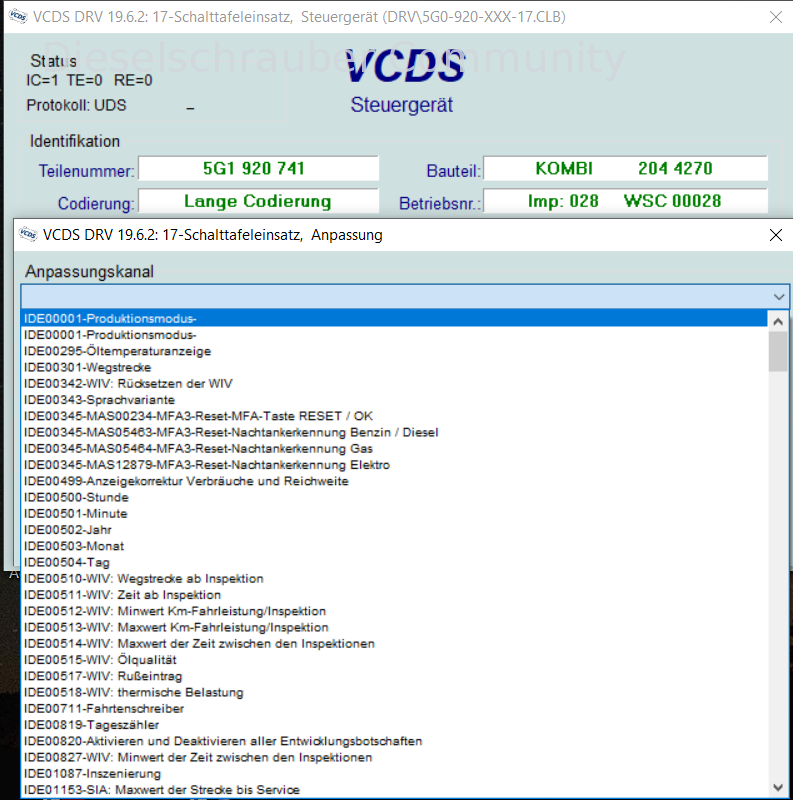
Task: Pick IDE00514 Maxwert der Zeit zwischen Inspektionen
Action: point(394,643)
